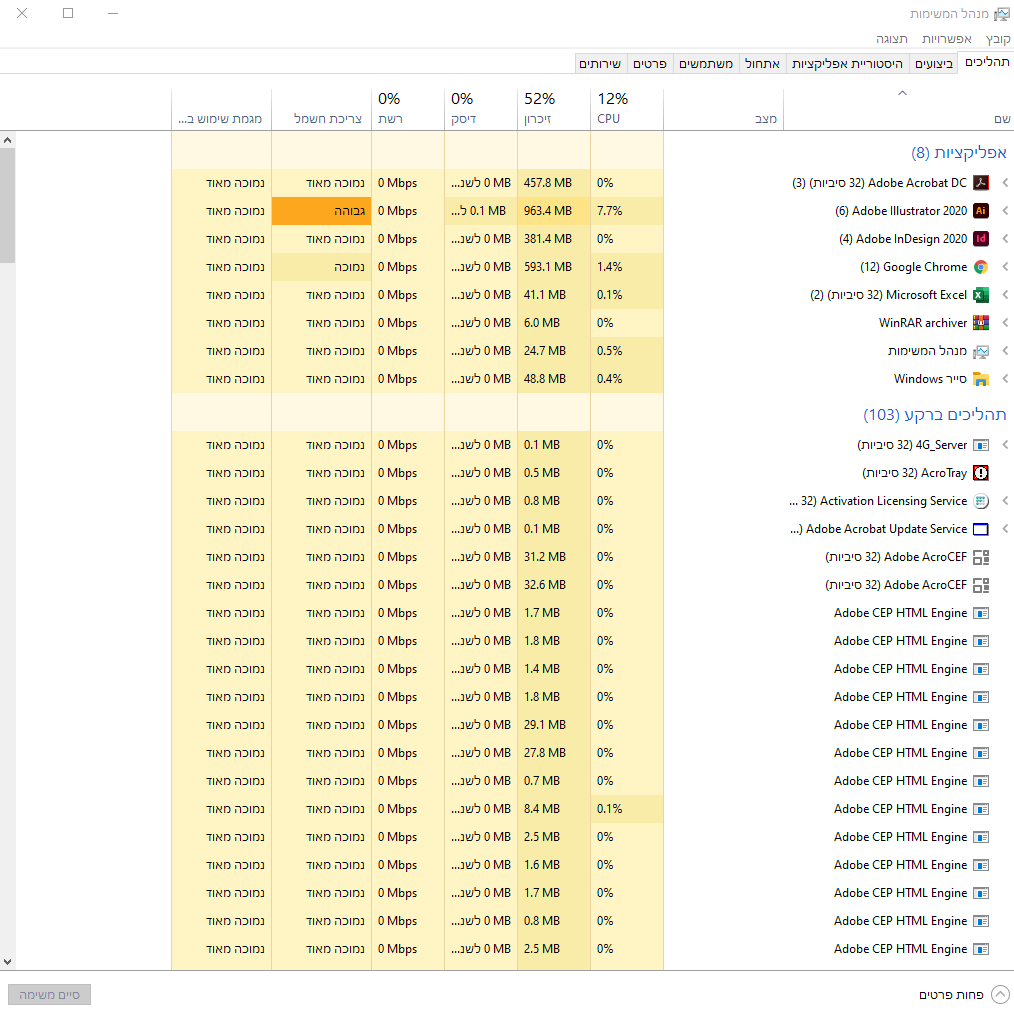Image resolution: width=1014 pixels, height=1018 pixels.
Task: Click the 457.8 MB memory cell
Action: 554,183
